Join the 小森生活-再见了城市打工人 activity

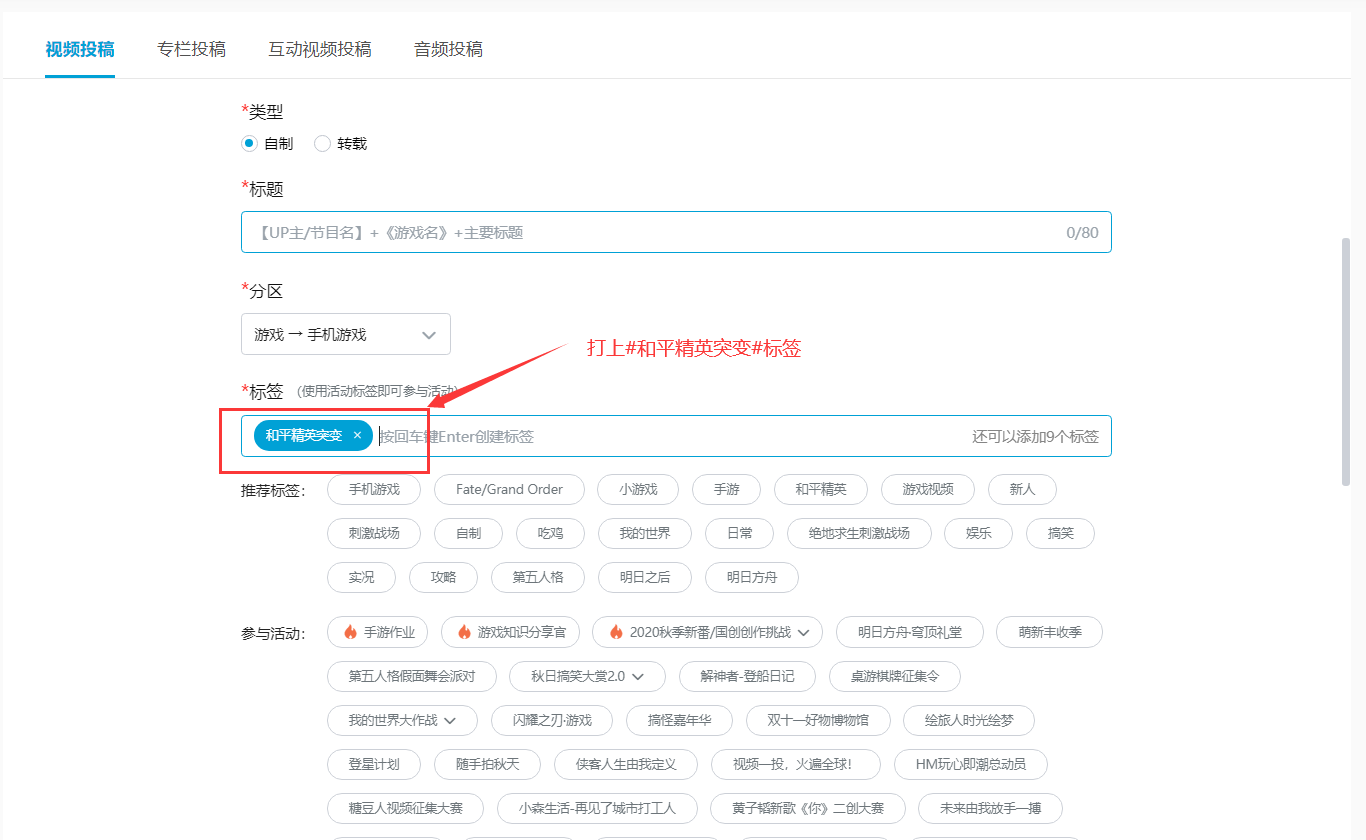(x=598, y=809)
